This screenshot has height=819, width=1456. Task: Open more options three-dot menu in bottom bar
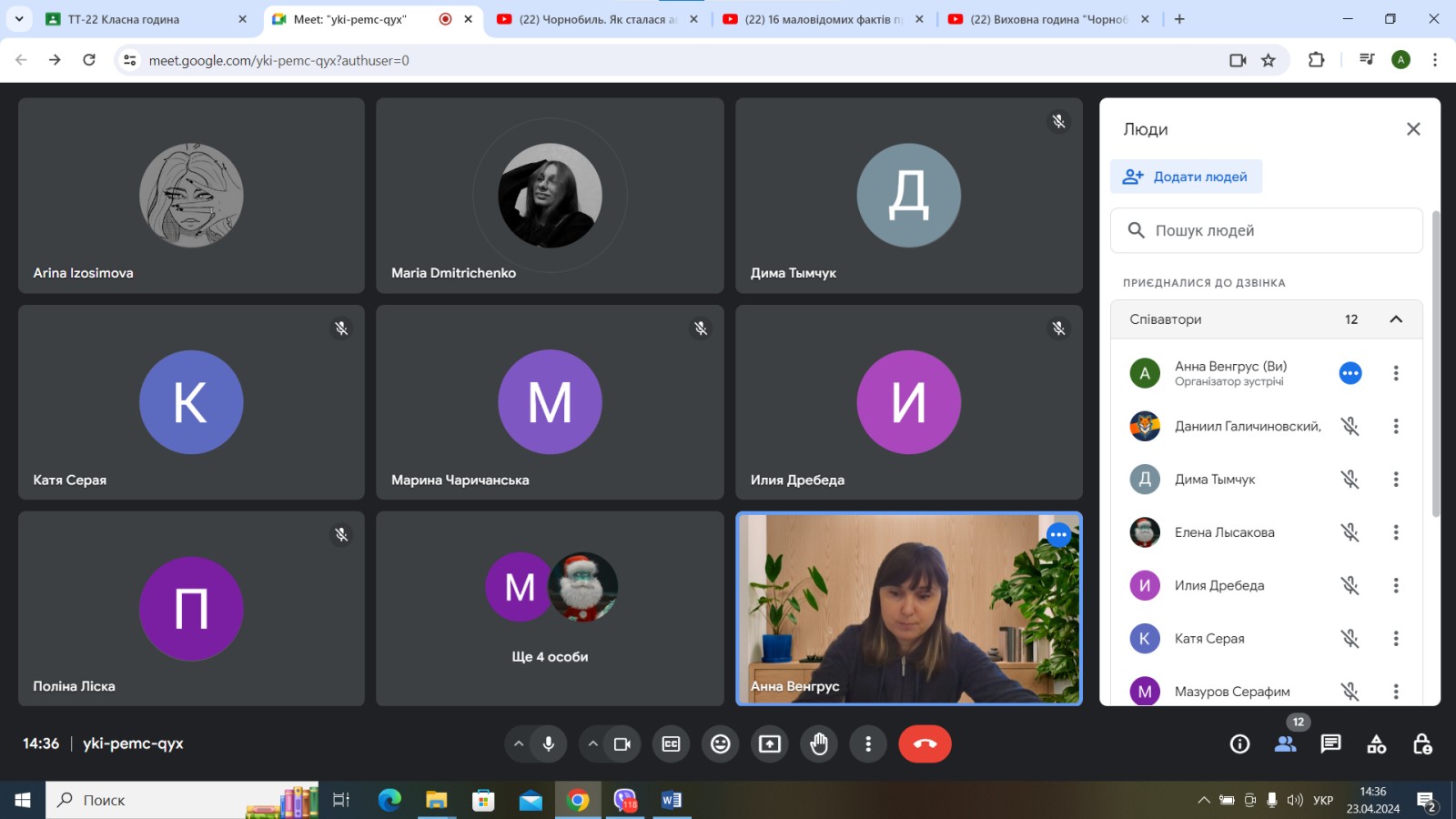(x=868, y=744)
